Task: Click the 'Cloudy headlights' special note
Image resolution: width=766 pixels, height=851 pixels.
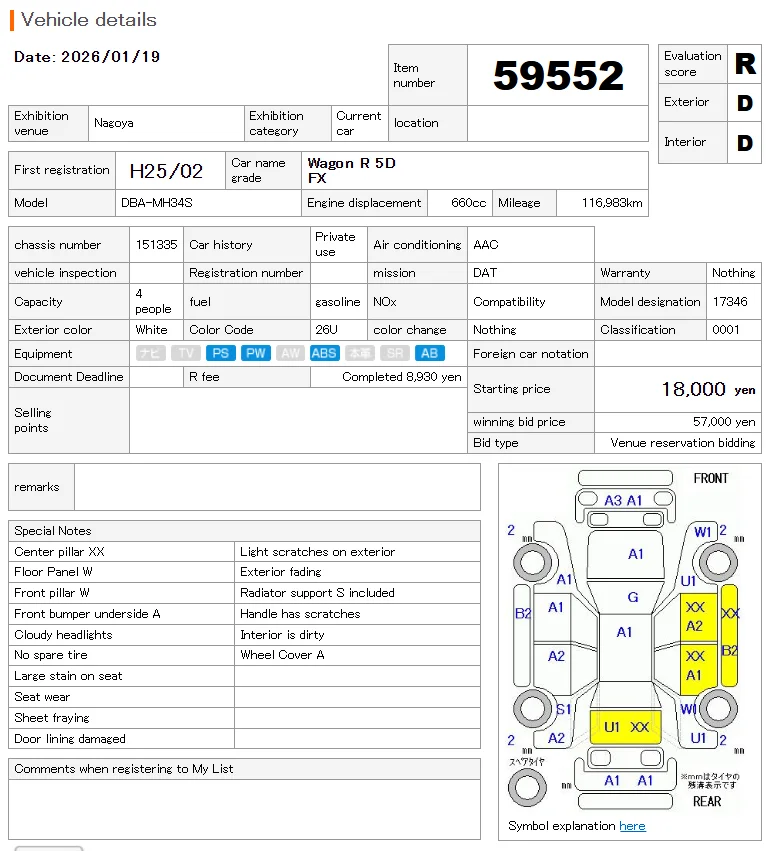Action: pyautogui.click(x=63, y=634)
